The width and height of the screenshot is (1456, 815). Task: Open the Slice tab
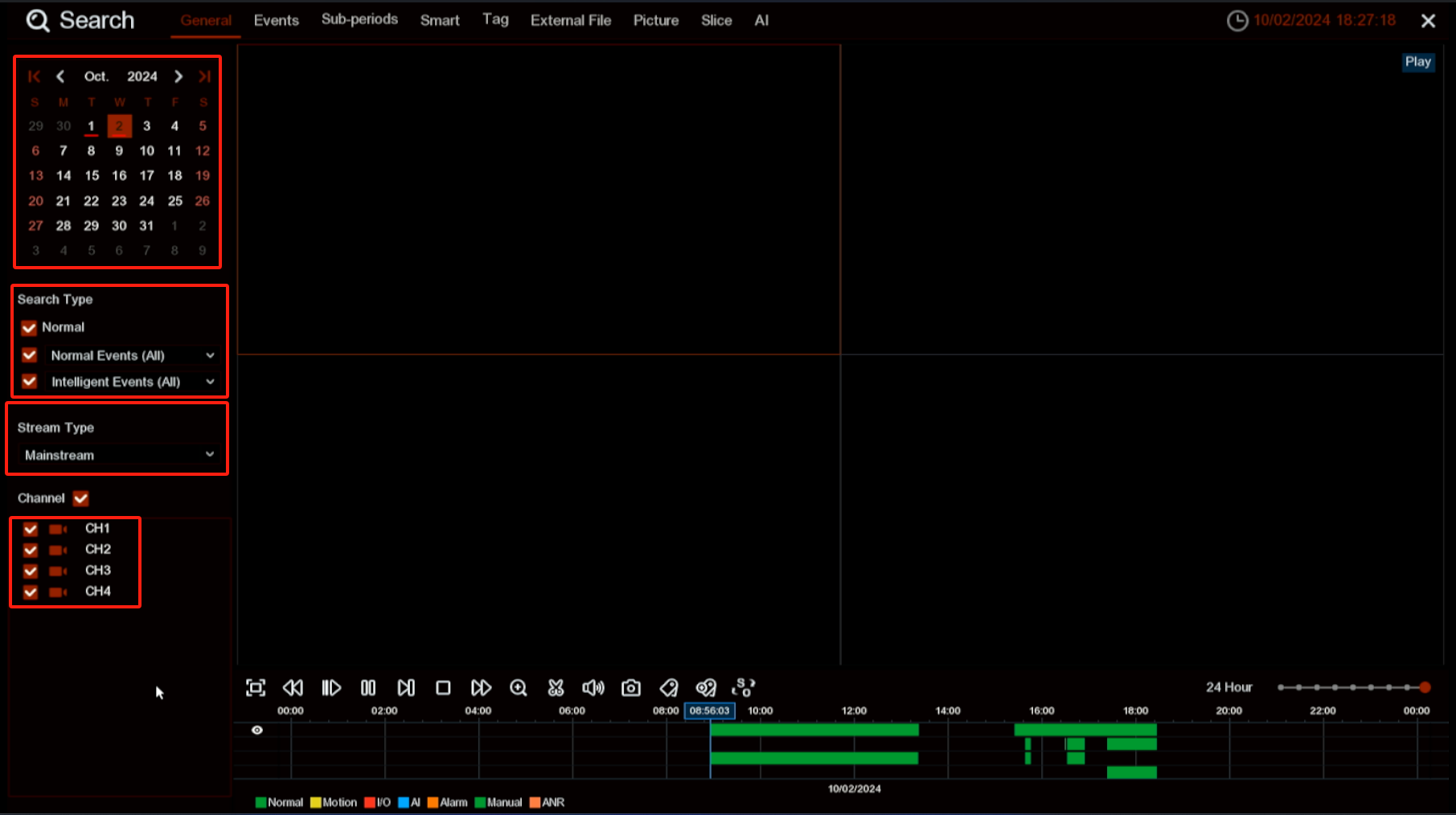[716, 20]
